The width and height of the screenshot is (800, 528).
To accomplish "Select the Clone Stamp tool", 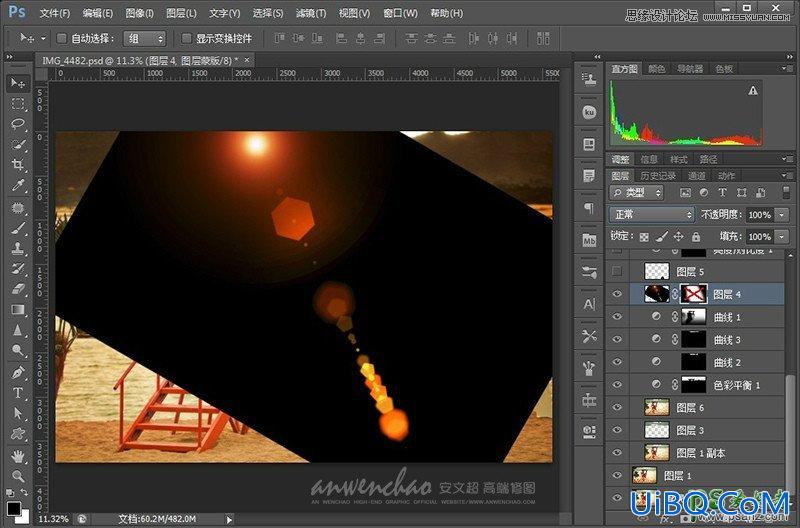I will [18, 248].
